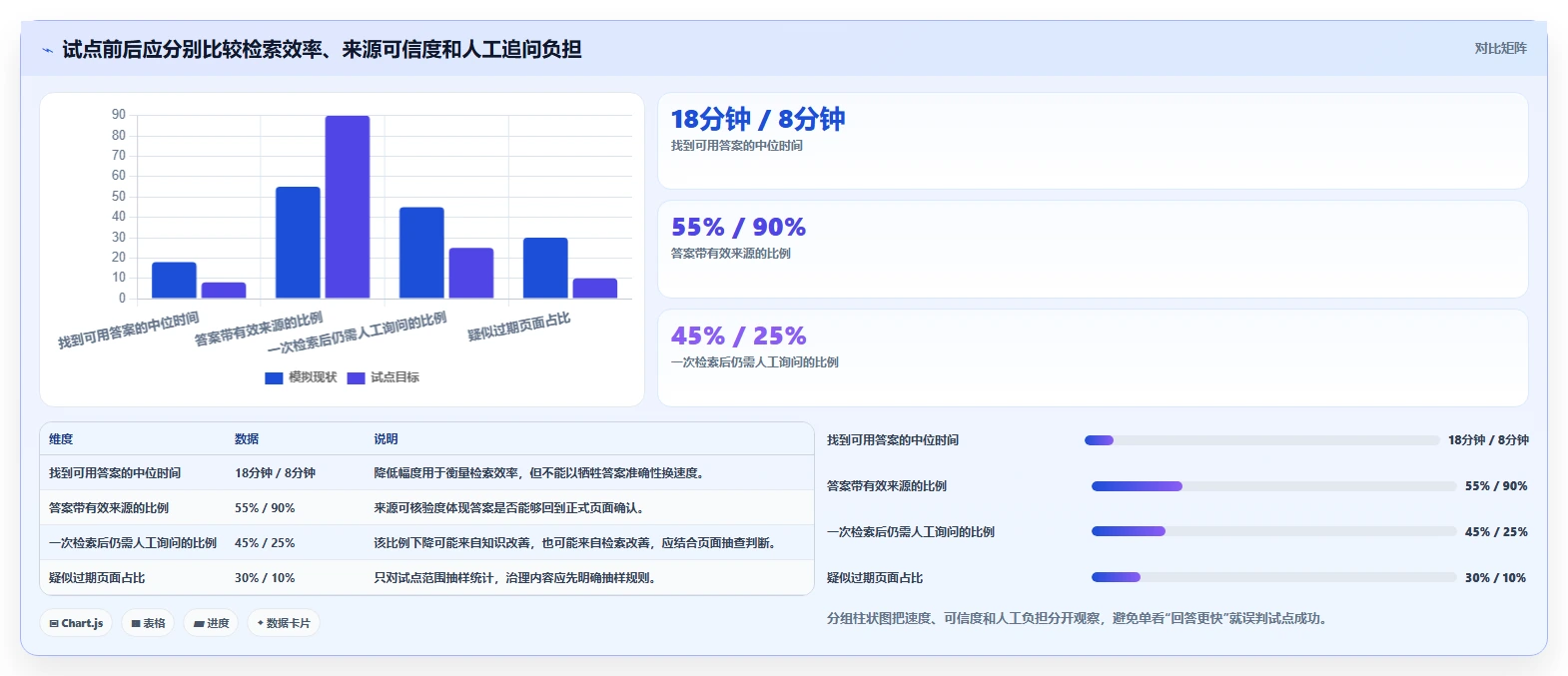Click the progress value 30% / 10%
The height and width of the screenshot is (676, 1568).
(1495, 578)
